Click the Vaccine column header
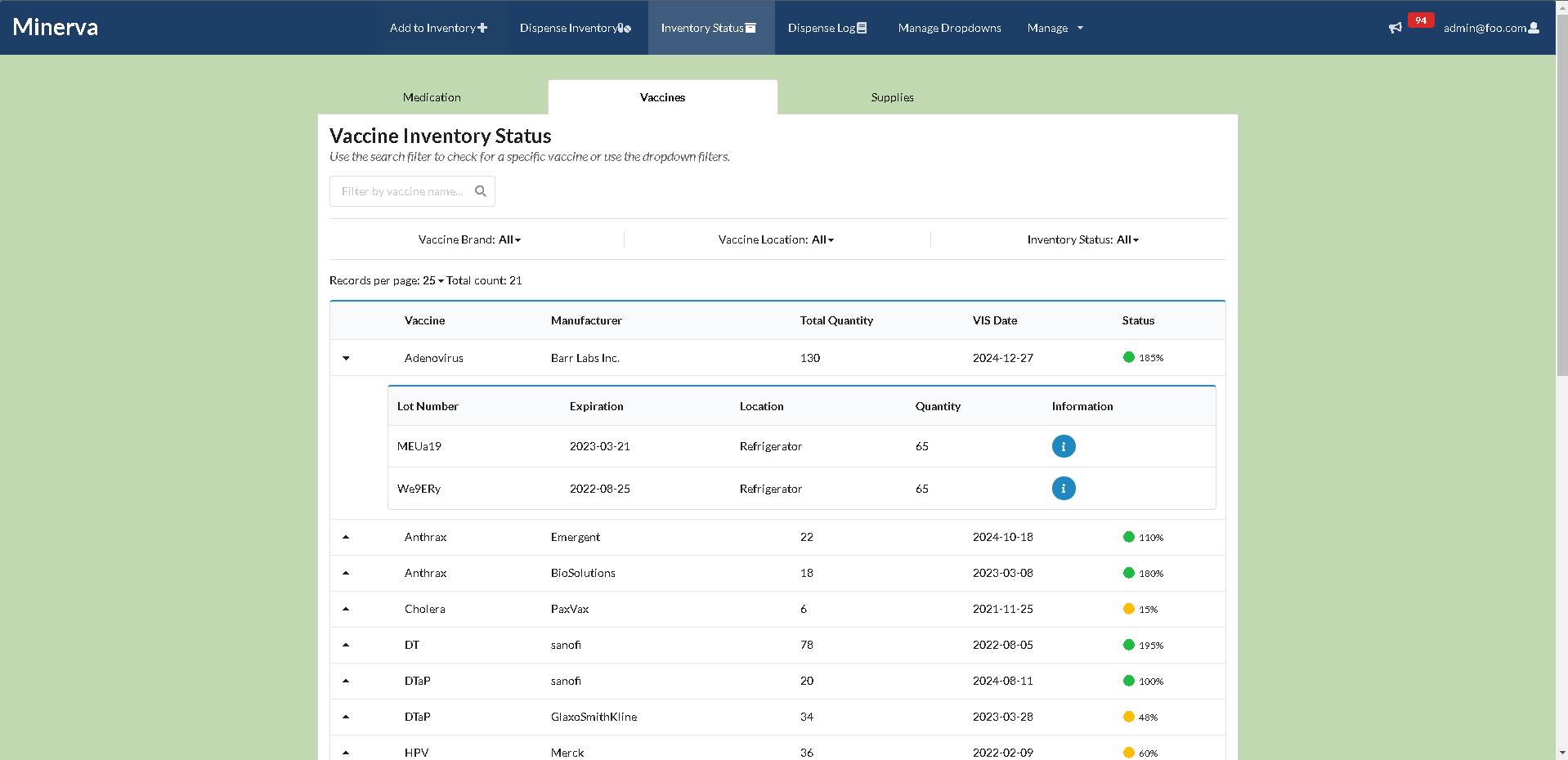1568x760 pixels. pos(424,320)
